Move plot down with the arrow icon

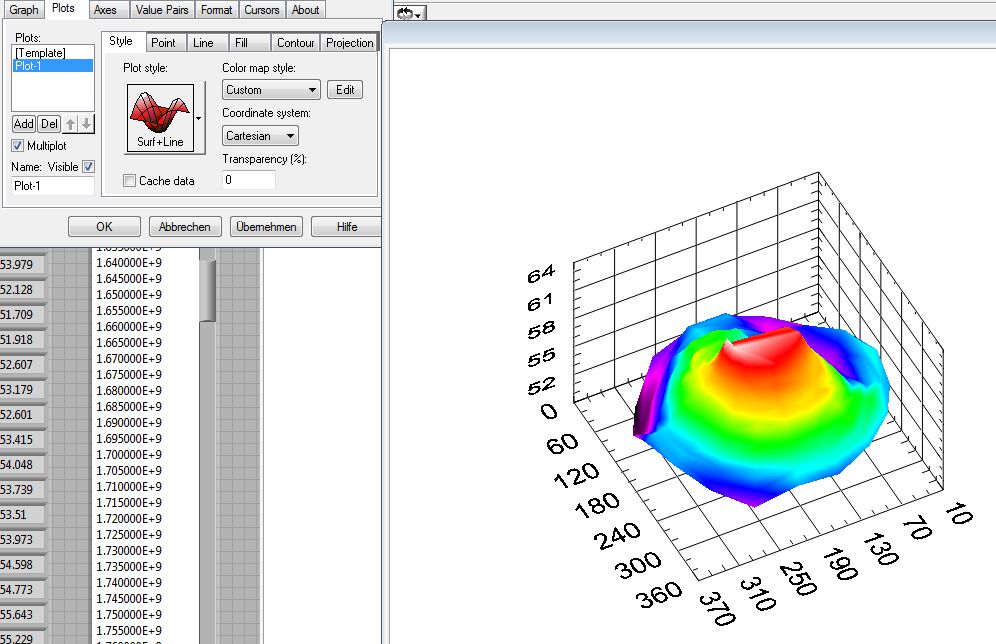(x=86, y=123)
